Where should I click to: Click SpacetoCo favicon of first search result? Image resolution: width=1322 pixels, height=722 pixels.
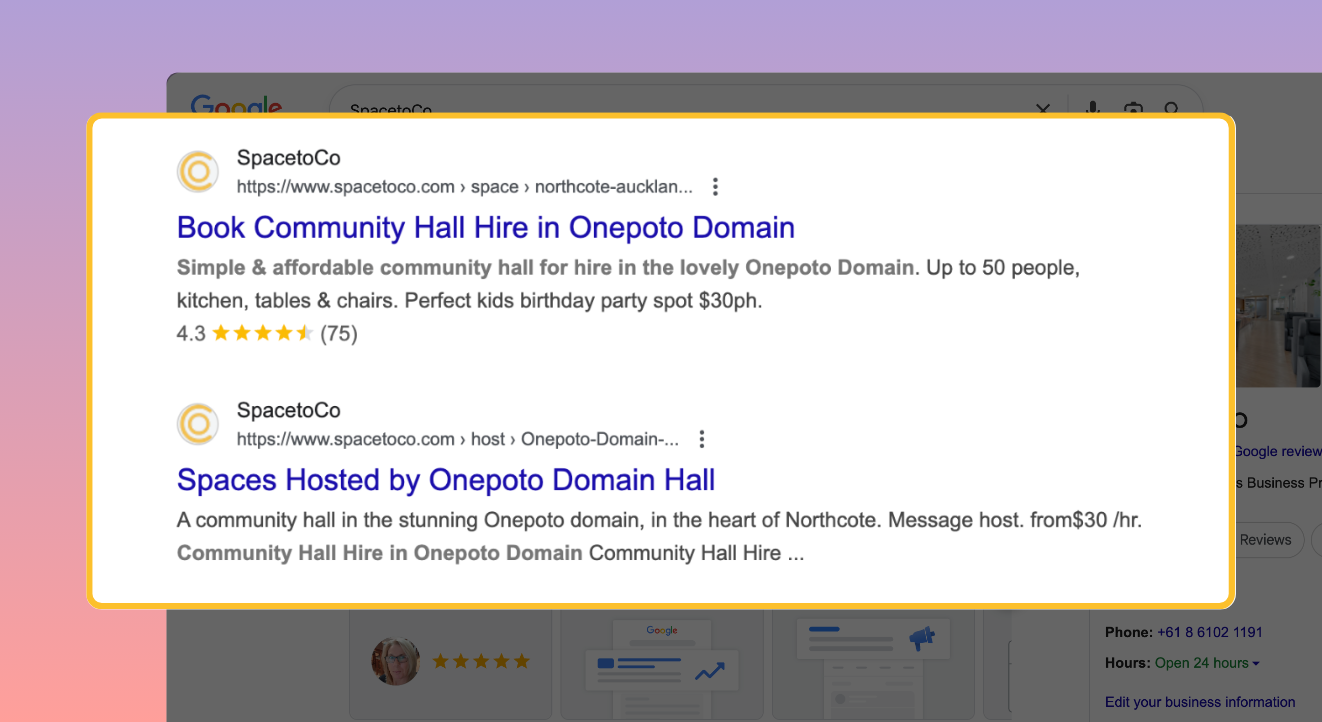[x=198, y=172]
